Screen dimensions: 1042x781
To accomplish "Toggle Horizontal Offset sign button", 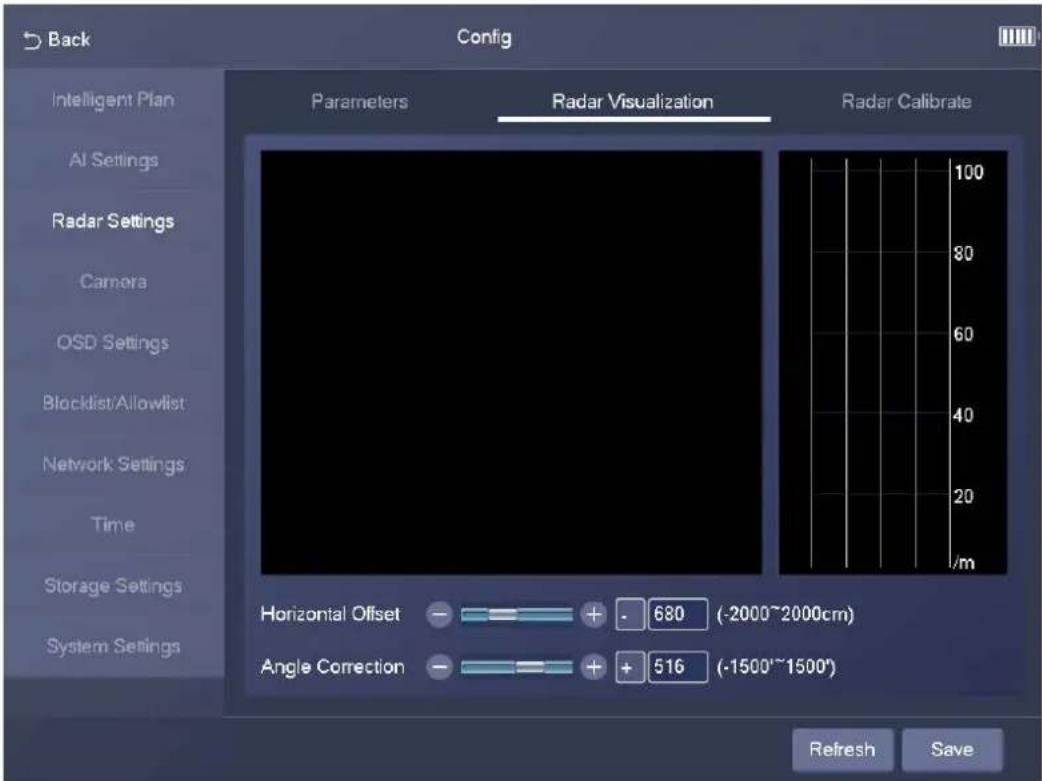I will (x=629, y=614).
